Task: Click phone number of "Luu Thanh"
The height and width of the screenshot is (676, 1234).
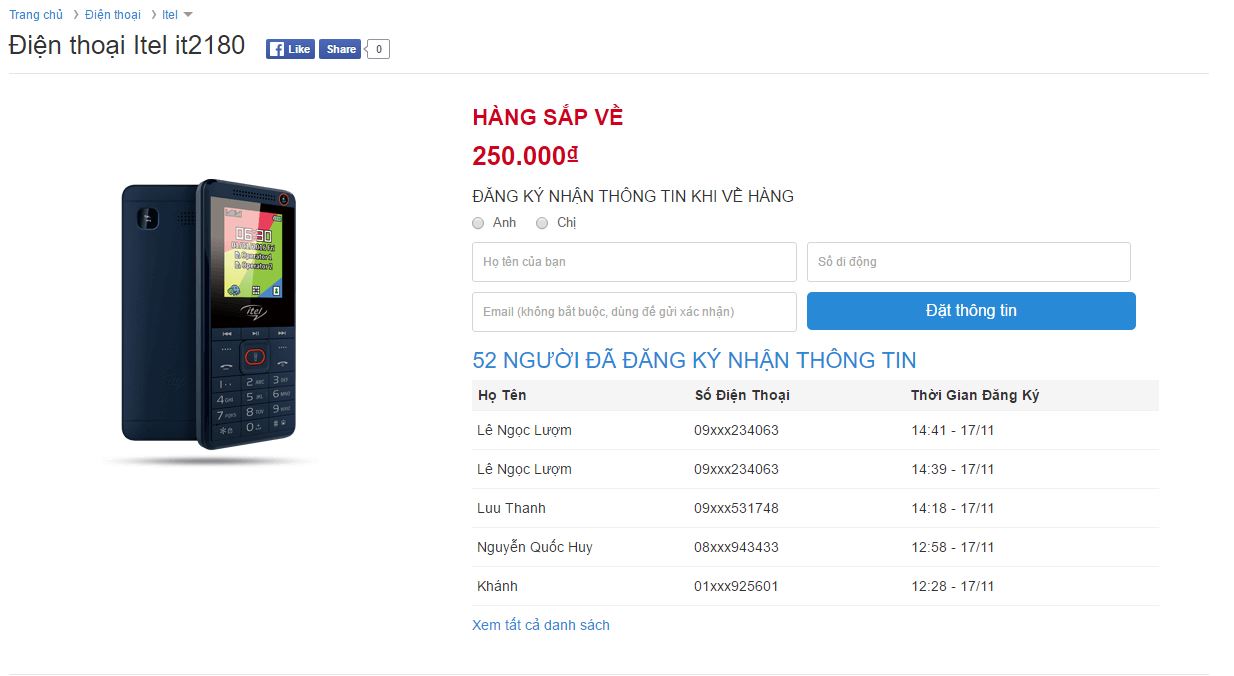Action: [737, 508]
